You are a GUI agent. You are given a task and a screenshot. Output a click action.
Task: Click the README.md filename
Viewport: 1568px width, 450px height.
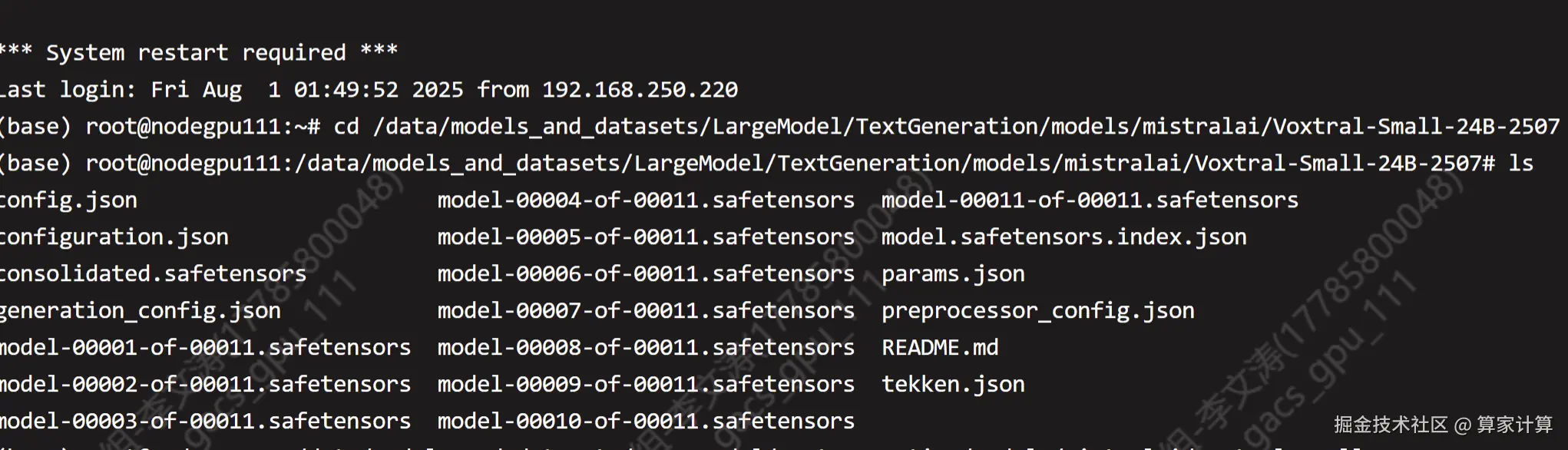940,348
